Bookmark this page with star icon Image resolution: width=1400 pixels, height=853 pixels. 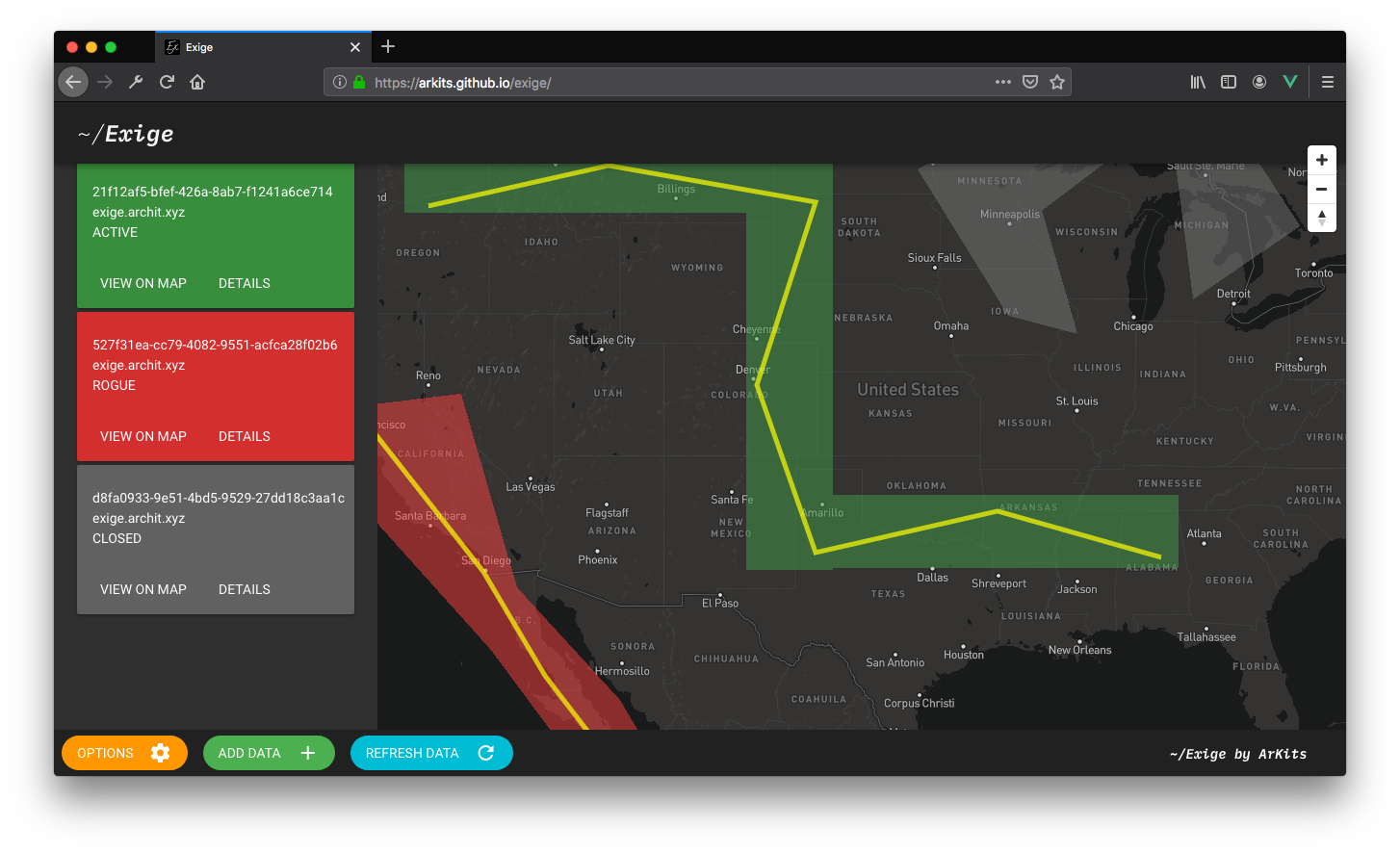(1057, 83)
